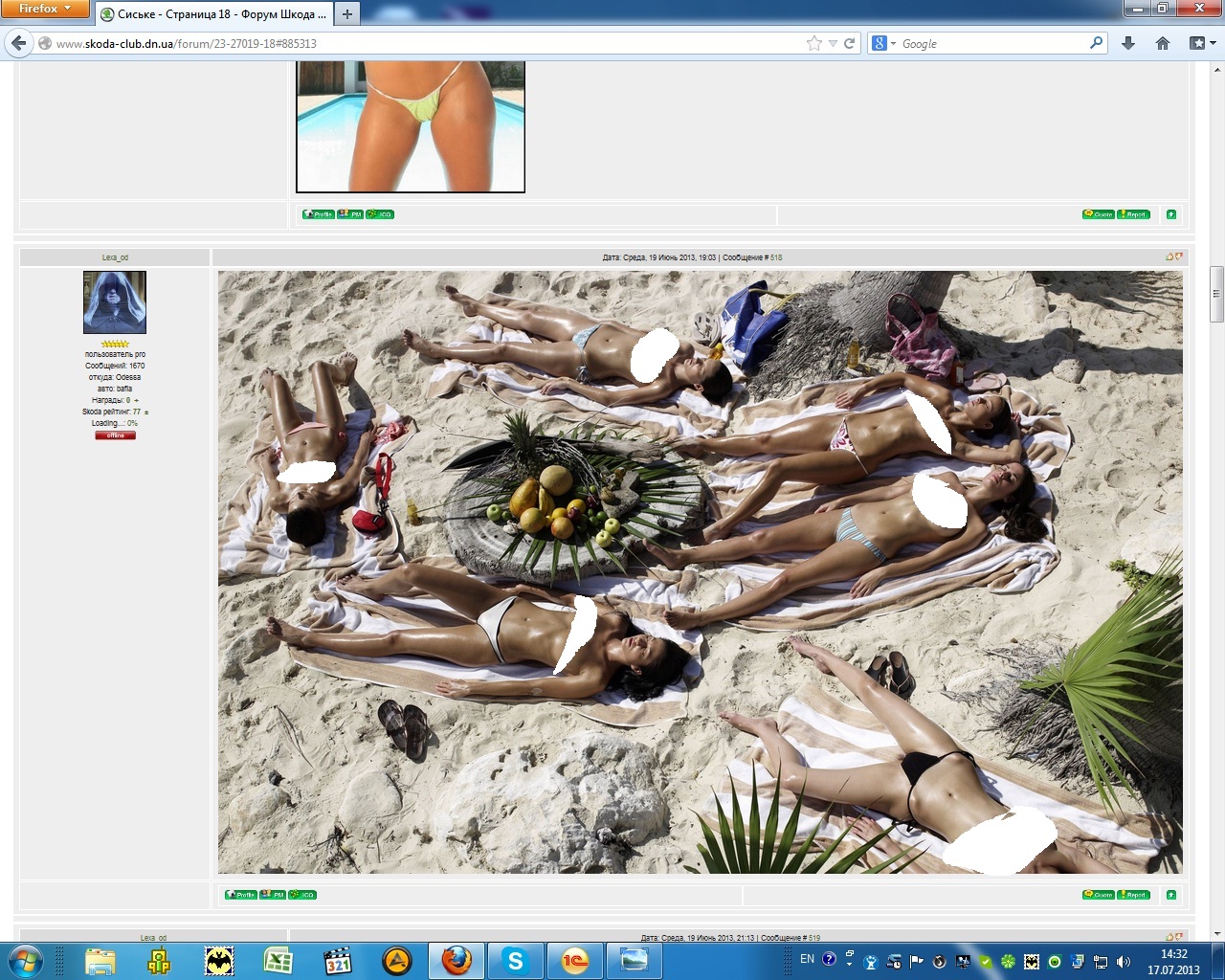Open the bikini pool photo in the previous post

(411, 127)
